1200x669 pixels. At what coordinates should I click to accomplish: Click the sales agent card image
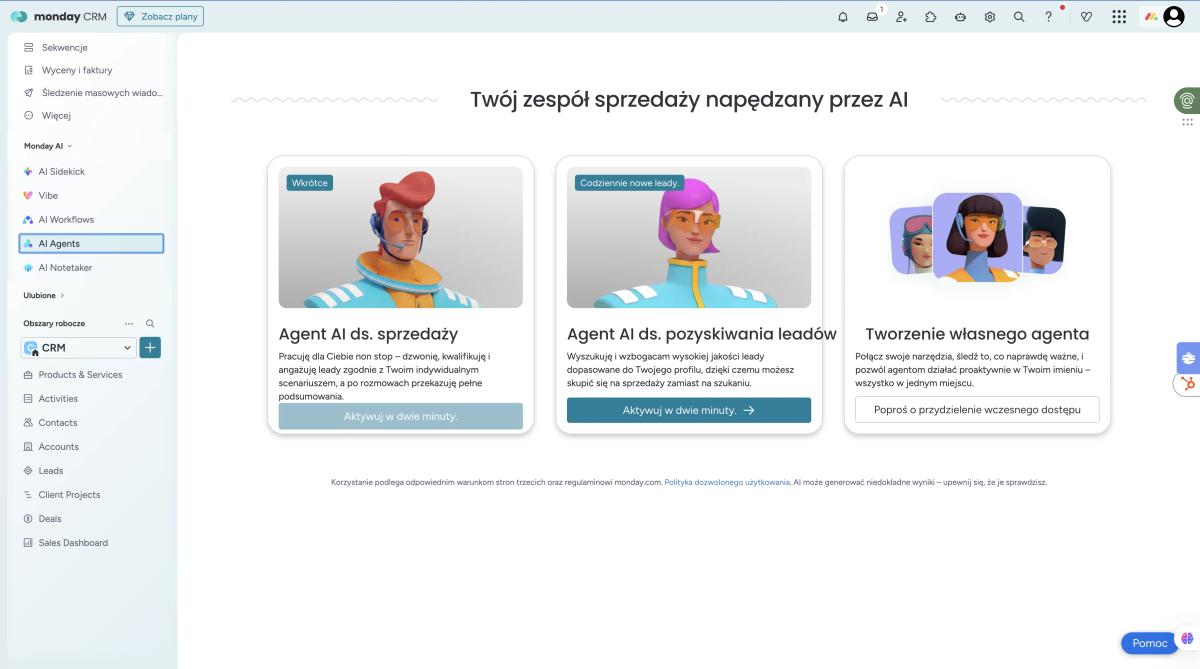[x=400, y=237]
